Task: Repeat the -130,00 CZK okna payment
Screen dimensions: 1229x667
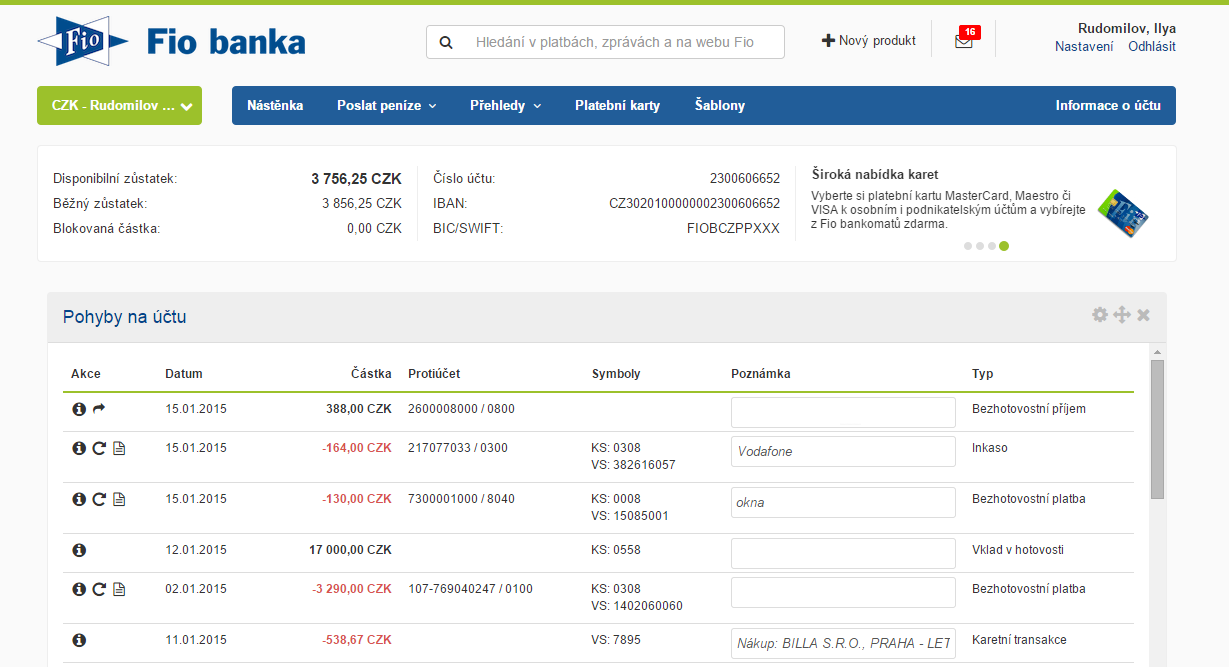Action: point(99,499)
